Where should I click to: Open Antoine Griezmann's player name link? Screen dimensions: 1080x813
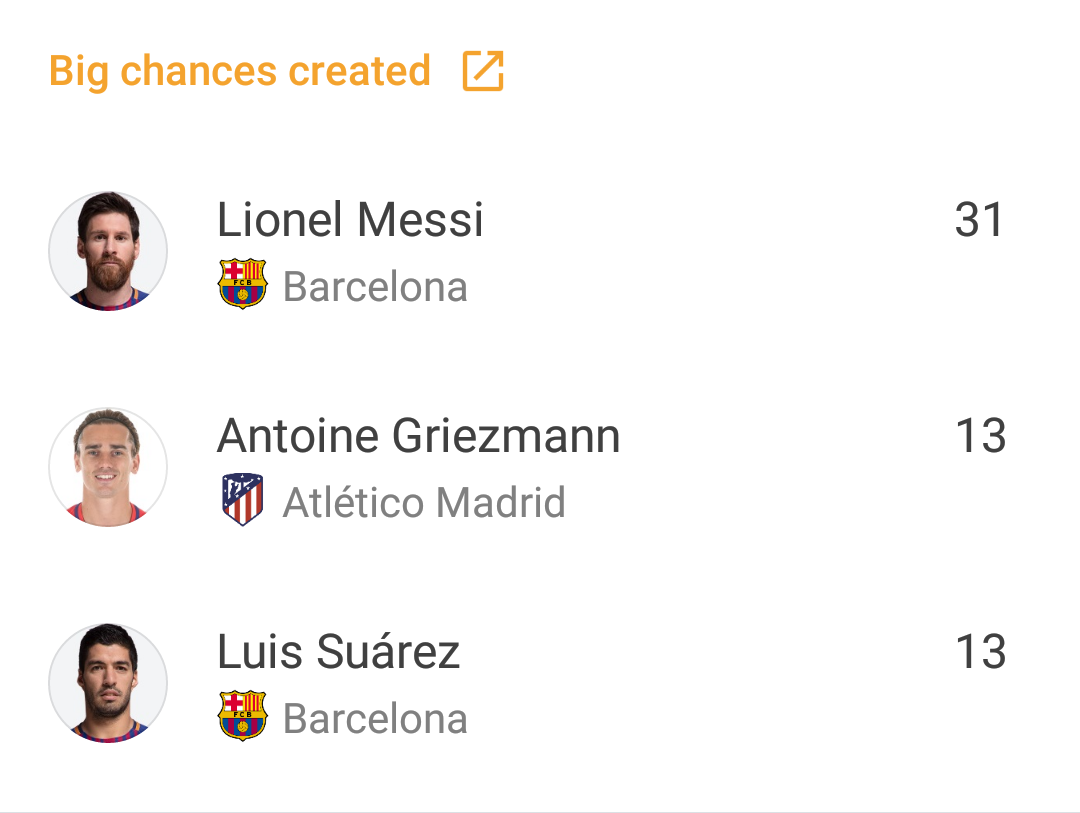pyautogui.click(x=419, y=436)
